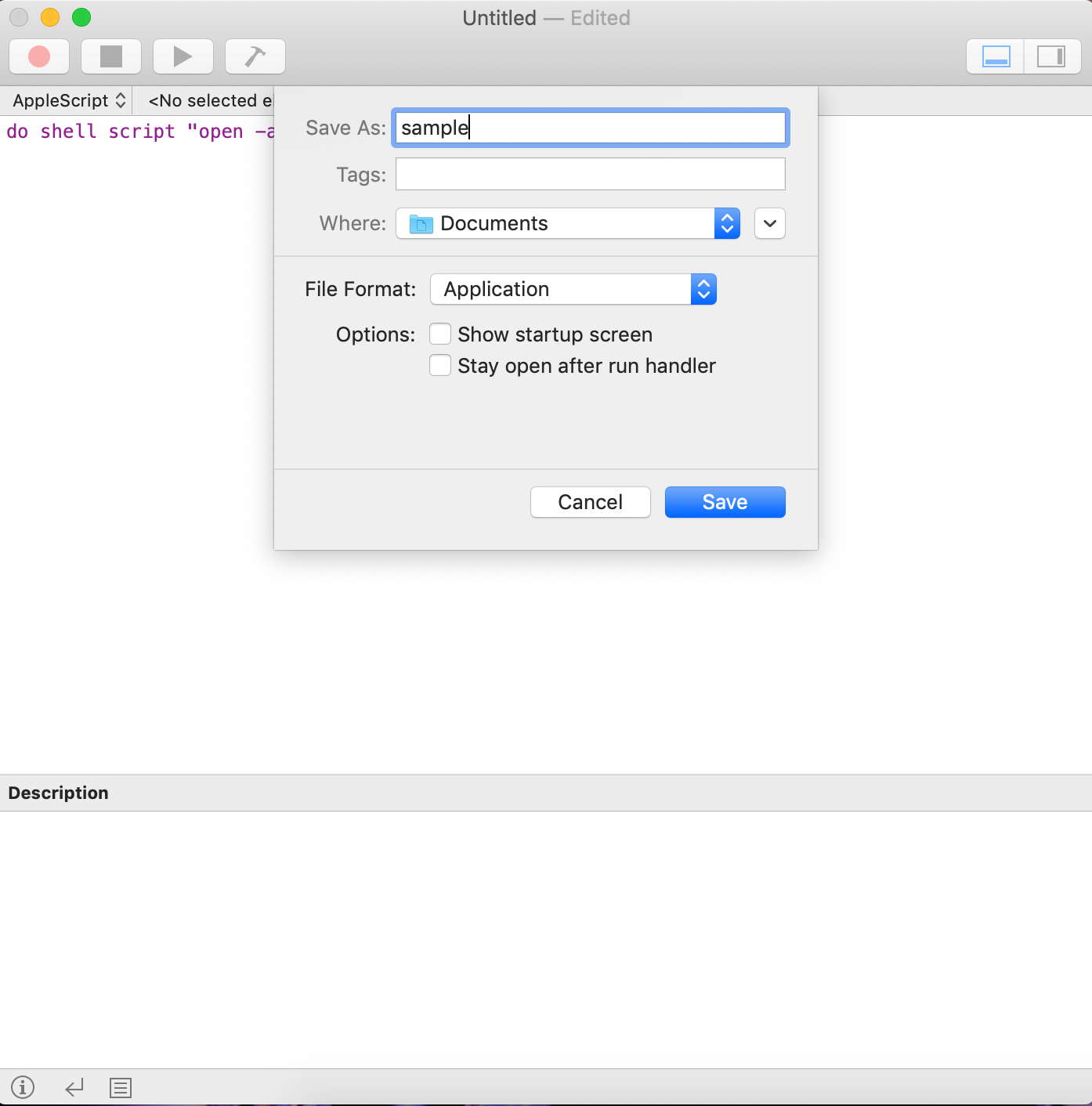Focus the Save As name field
Viewport: 1092px width, 1106px height.
[x=591, y=128]
